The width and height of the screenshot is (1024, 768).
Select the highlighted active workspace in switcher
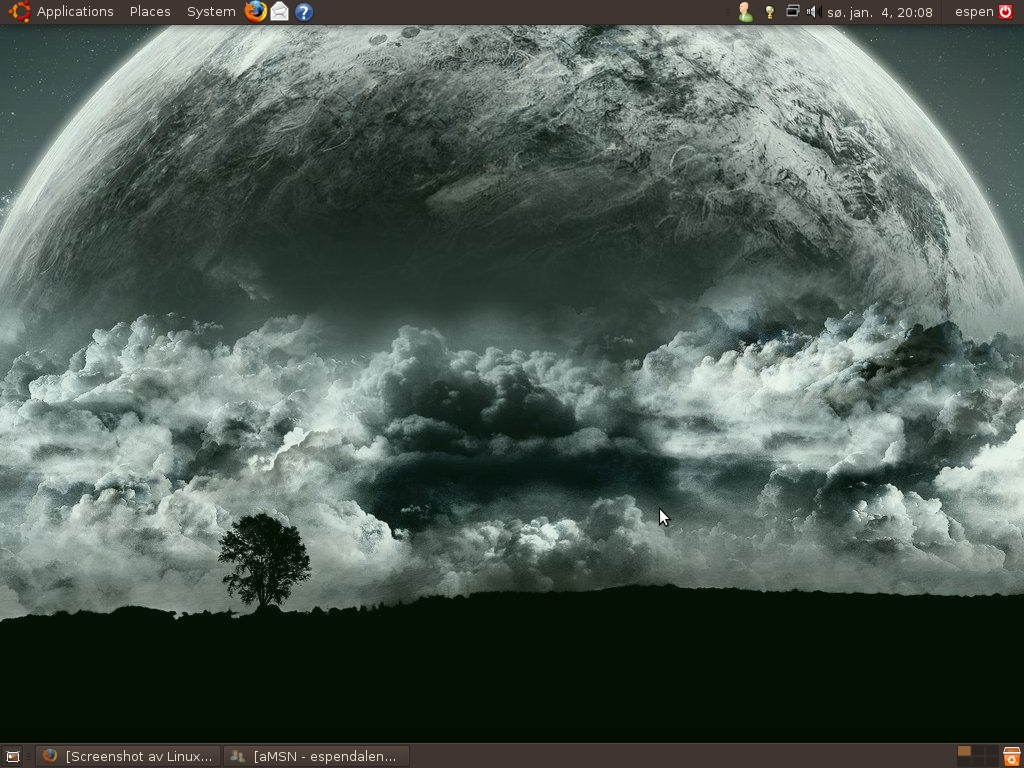pos(964,751)
